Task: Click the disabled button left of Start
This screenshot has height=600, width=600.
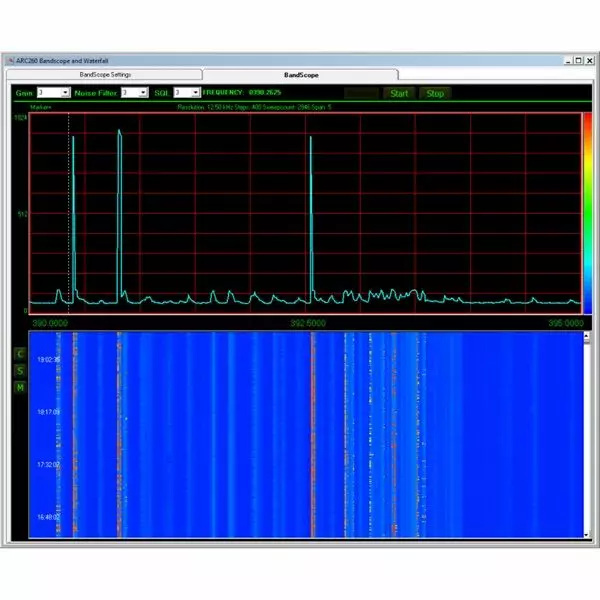Action: 361,93
